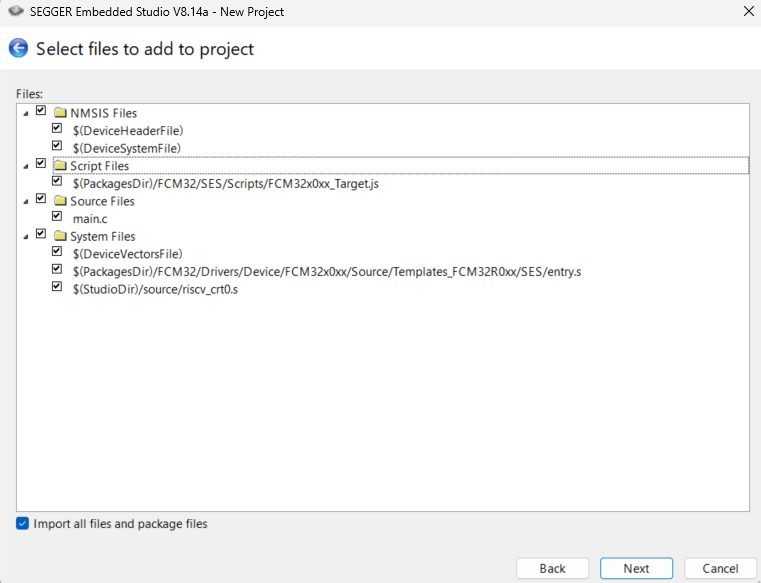Image resolution: width=761 pixels, height=583 pixels.
Task: Click the blue back arrow icon
Action: (x=18, y=48)
